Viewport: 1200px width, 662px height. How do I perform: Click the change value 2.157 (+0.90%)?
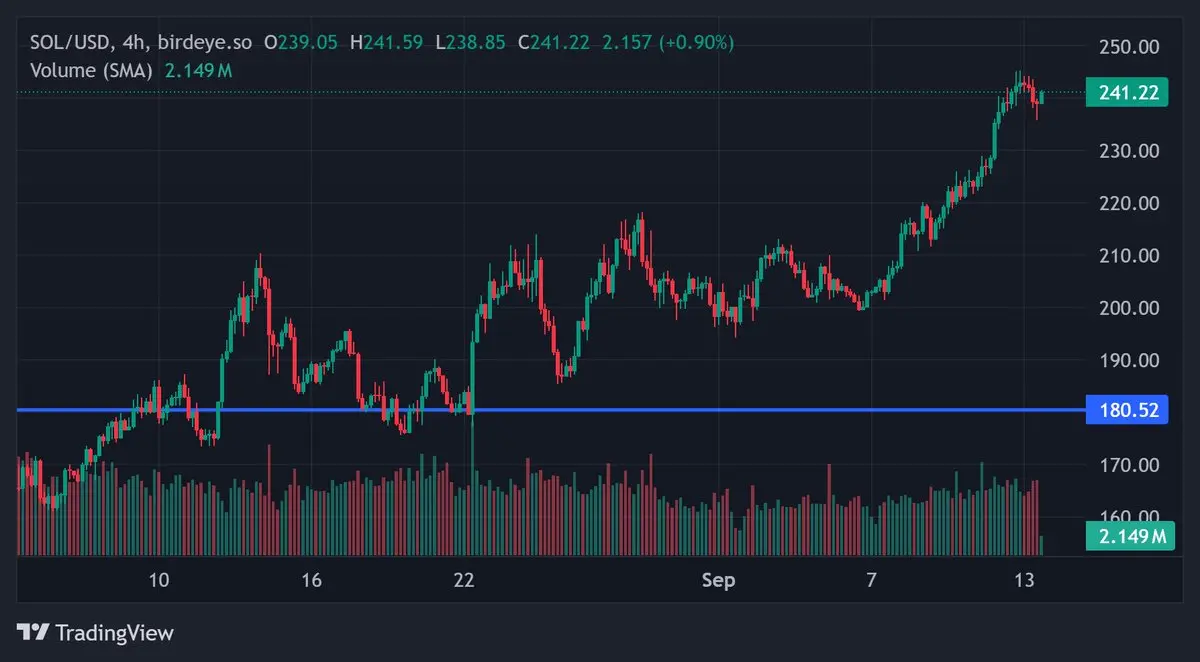pyautogui.click(x=668, y=43)
